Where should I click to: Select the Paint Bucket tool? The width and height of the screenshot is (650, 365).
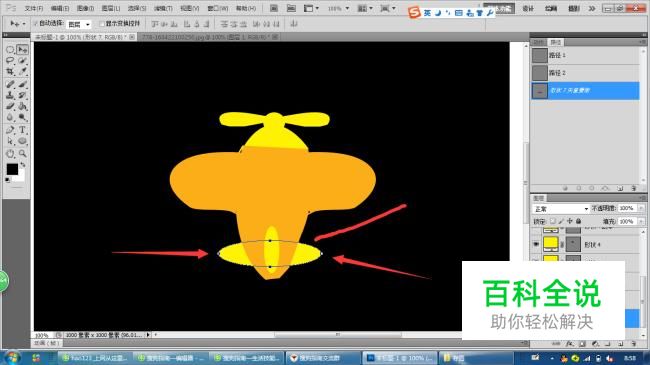point(22,106)
